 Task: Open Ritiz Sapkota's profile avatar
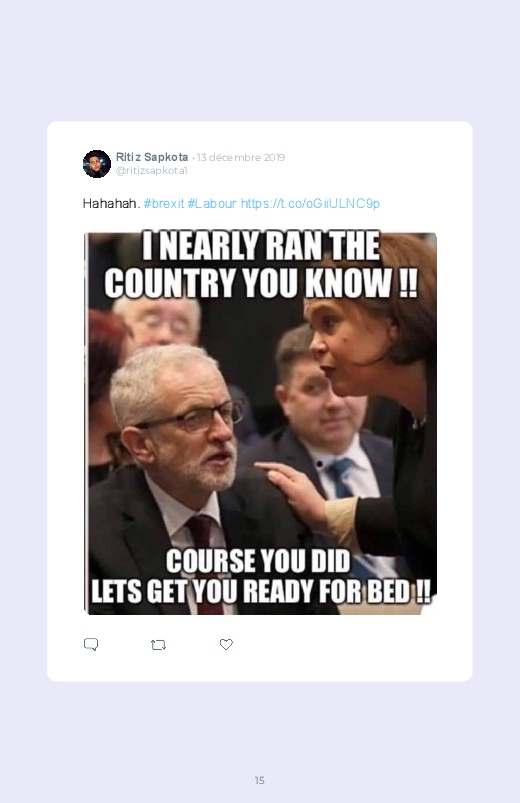pos(97,164)
